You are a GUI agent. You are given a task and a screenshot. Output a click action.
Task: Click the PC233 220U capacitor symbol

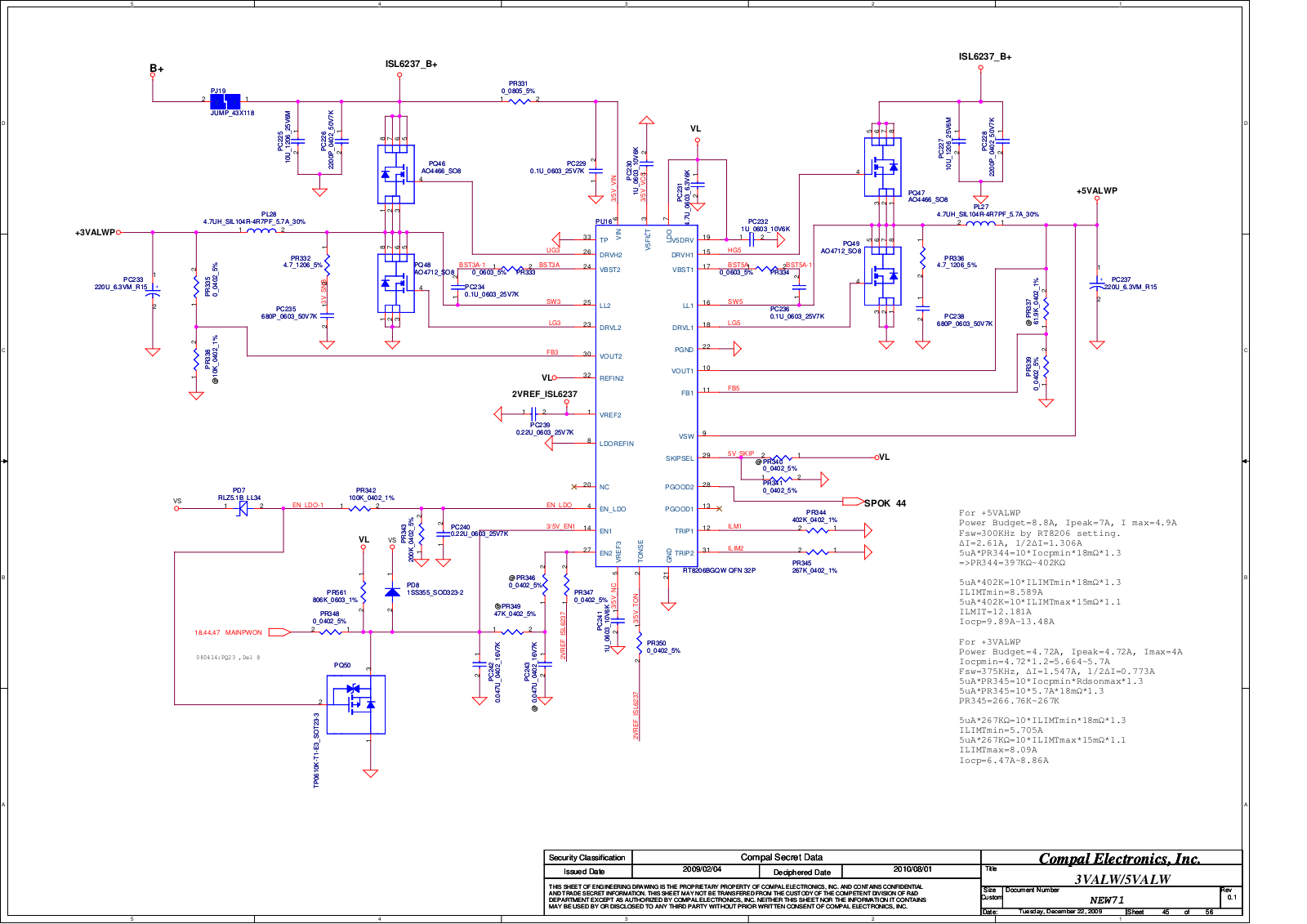pyautogui.click(x=153, y=290)
